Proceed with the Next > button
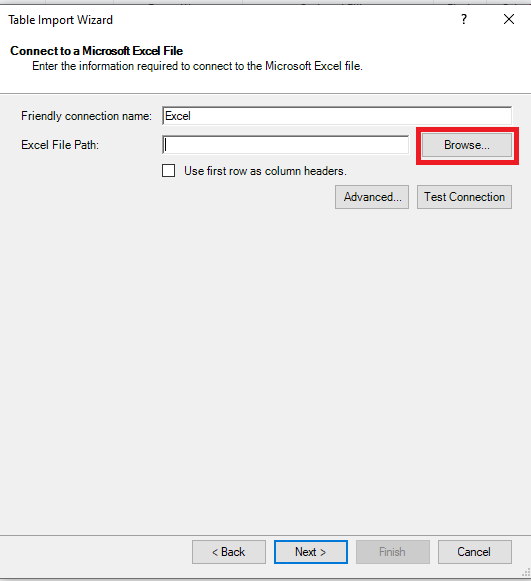Image resolution: width=531 pixels, height=581 pixels. pos(311,552)
